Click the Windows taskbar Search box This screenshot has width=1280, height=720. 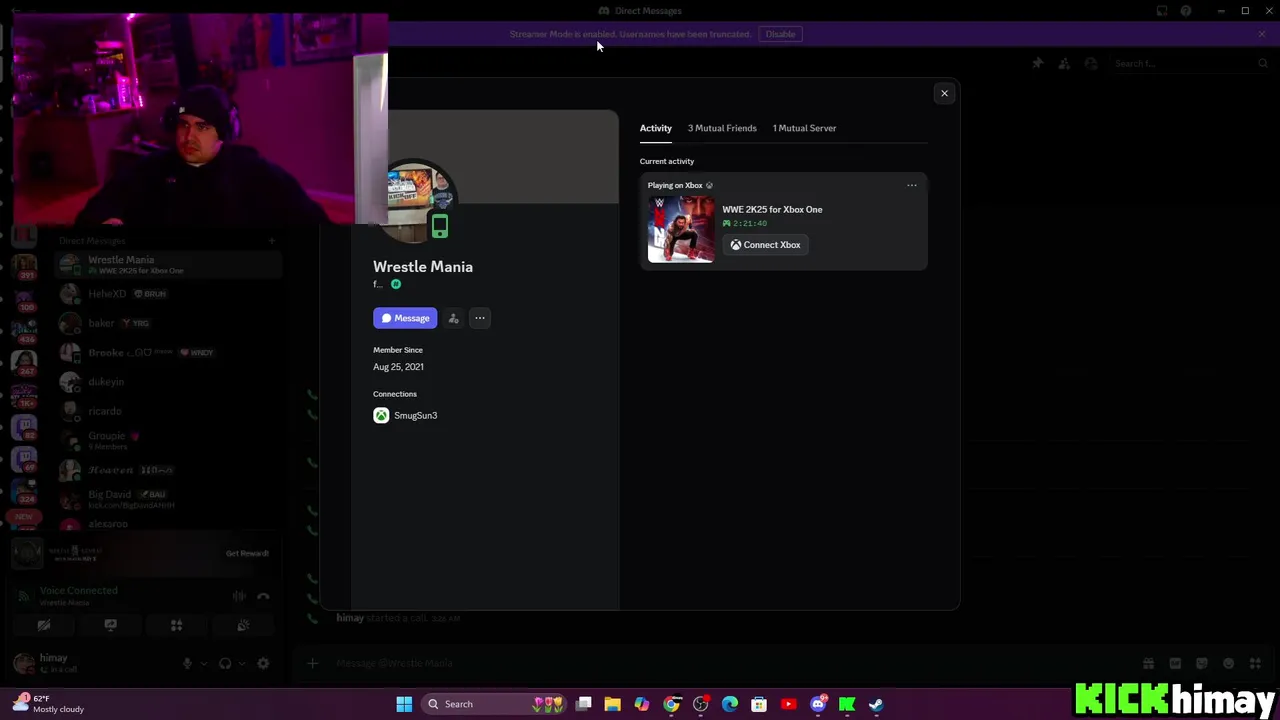(x=495, y=704)
